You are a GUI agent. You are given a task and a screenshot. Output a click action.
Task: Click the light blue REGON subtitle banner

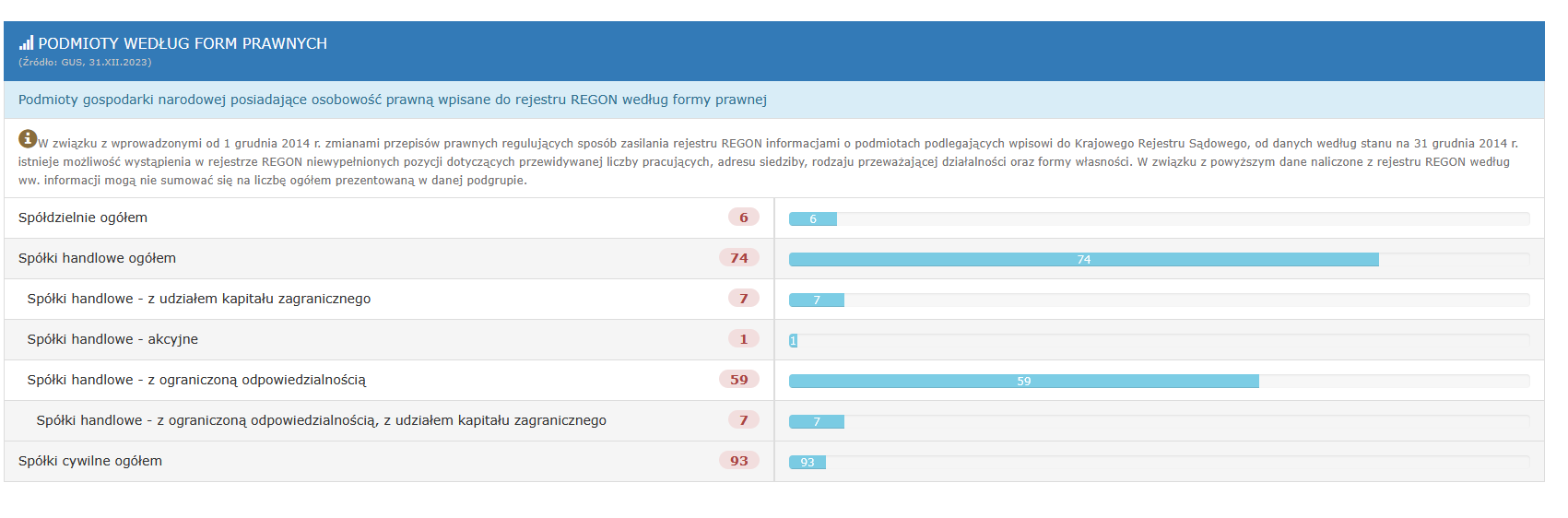coord(392,100)
